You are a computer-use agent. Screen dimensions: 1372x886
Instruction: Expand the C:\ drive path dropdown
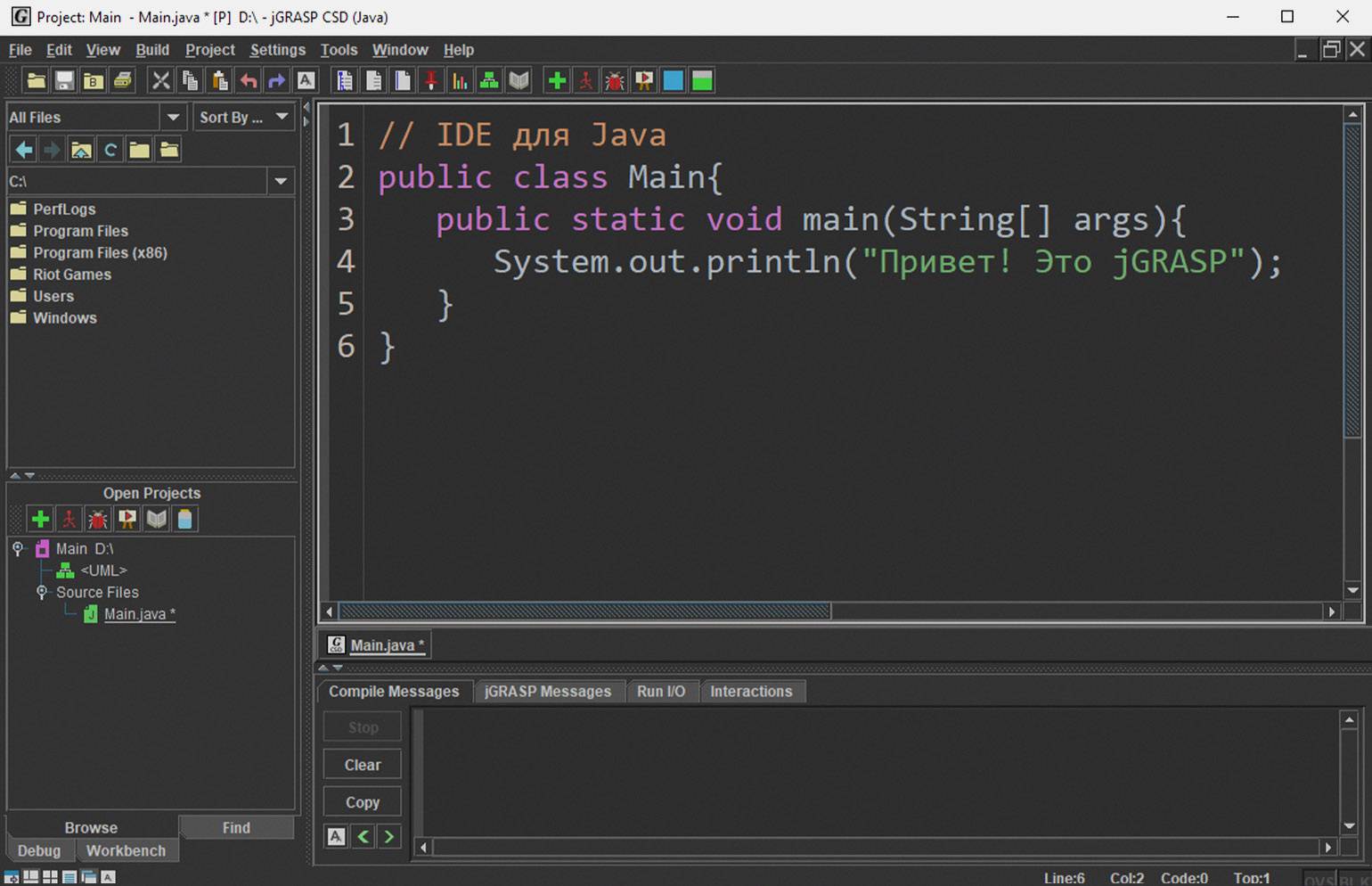(x=281, y=181)
